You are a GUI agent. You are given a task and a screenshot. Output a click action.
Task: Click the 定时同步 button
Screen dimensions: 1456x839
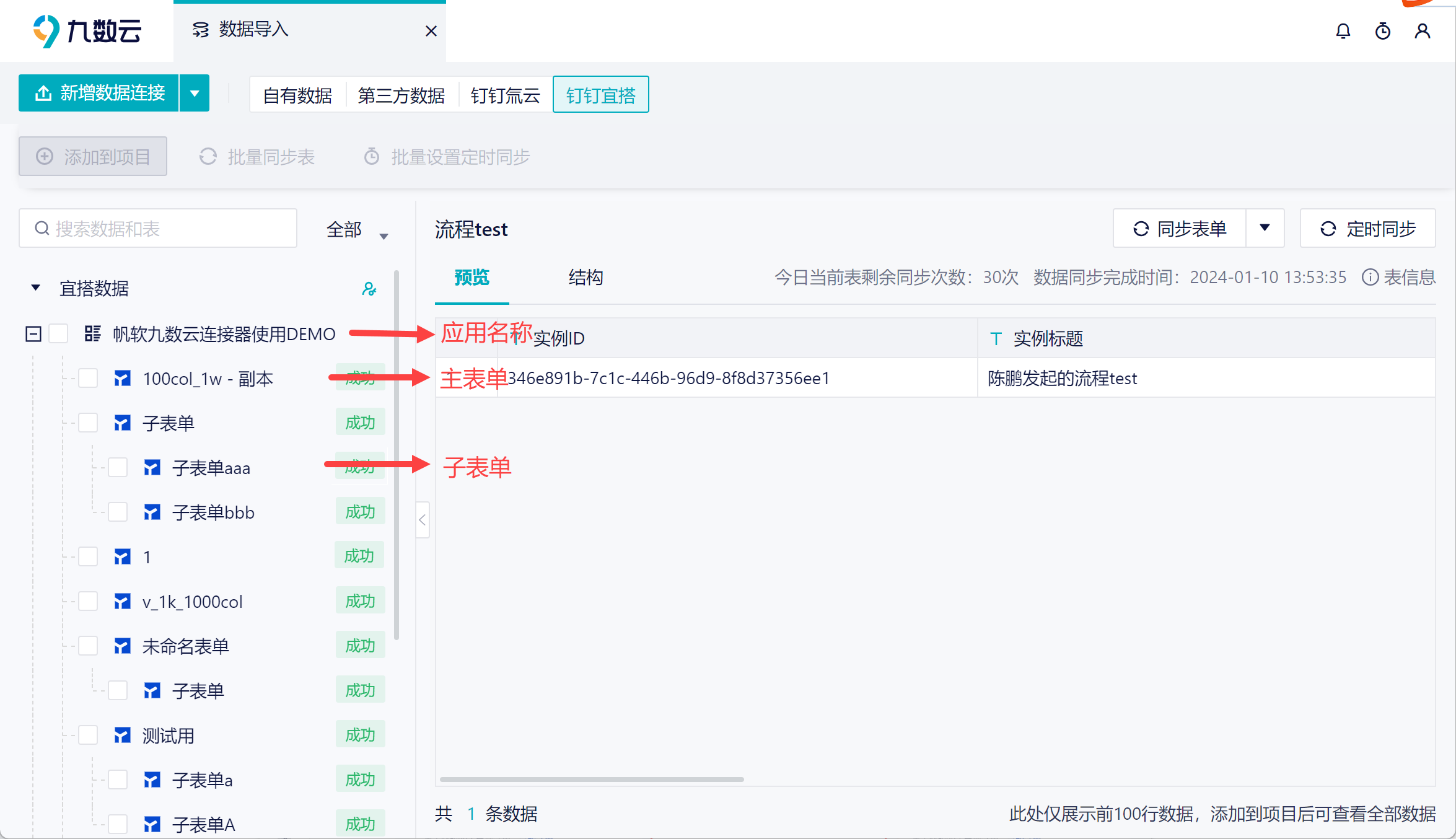coord(1367,229)
